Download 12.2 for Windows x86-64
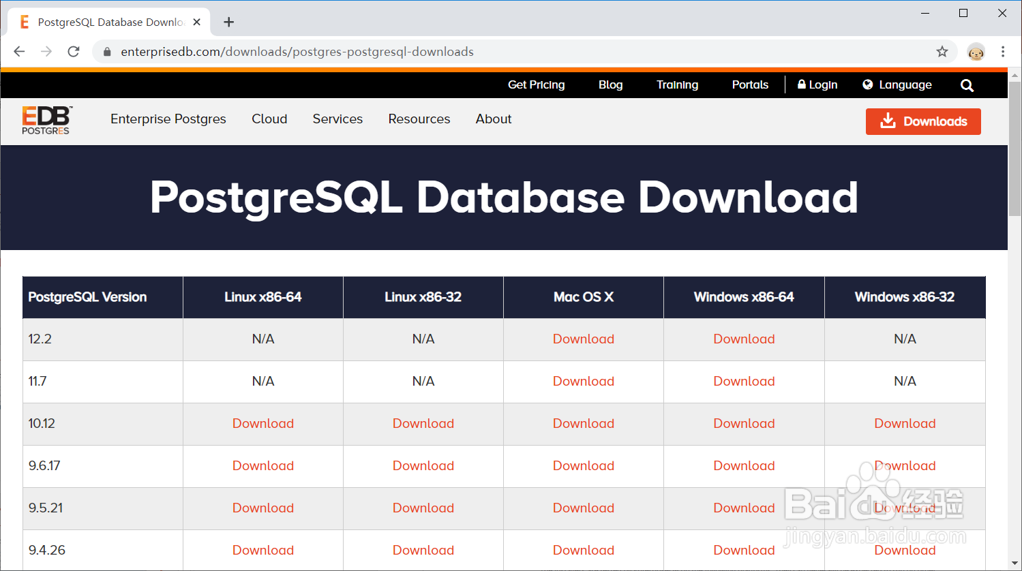1022x571 pixels. click(x=744, y=339)
